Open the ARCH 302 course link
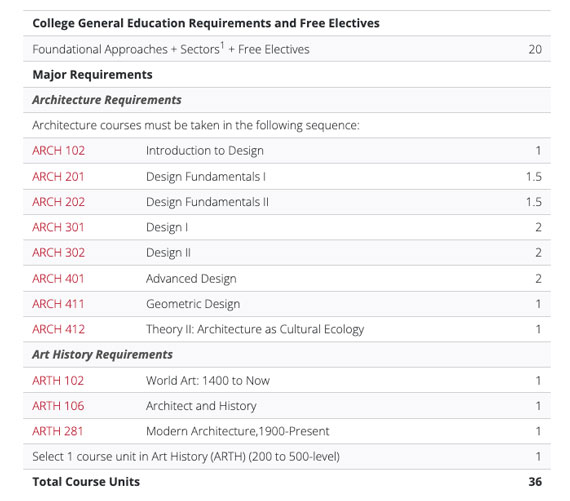570x501 pixels. click(x=59, y=253)
